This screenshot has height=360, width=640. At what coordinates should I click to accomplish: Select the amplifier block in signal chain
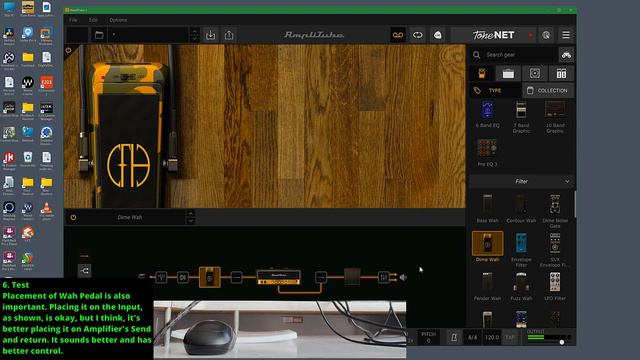click(279, 277)
